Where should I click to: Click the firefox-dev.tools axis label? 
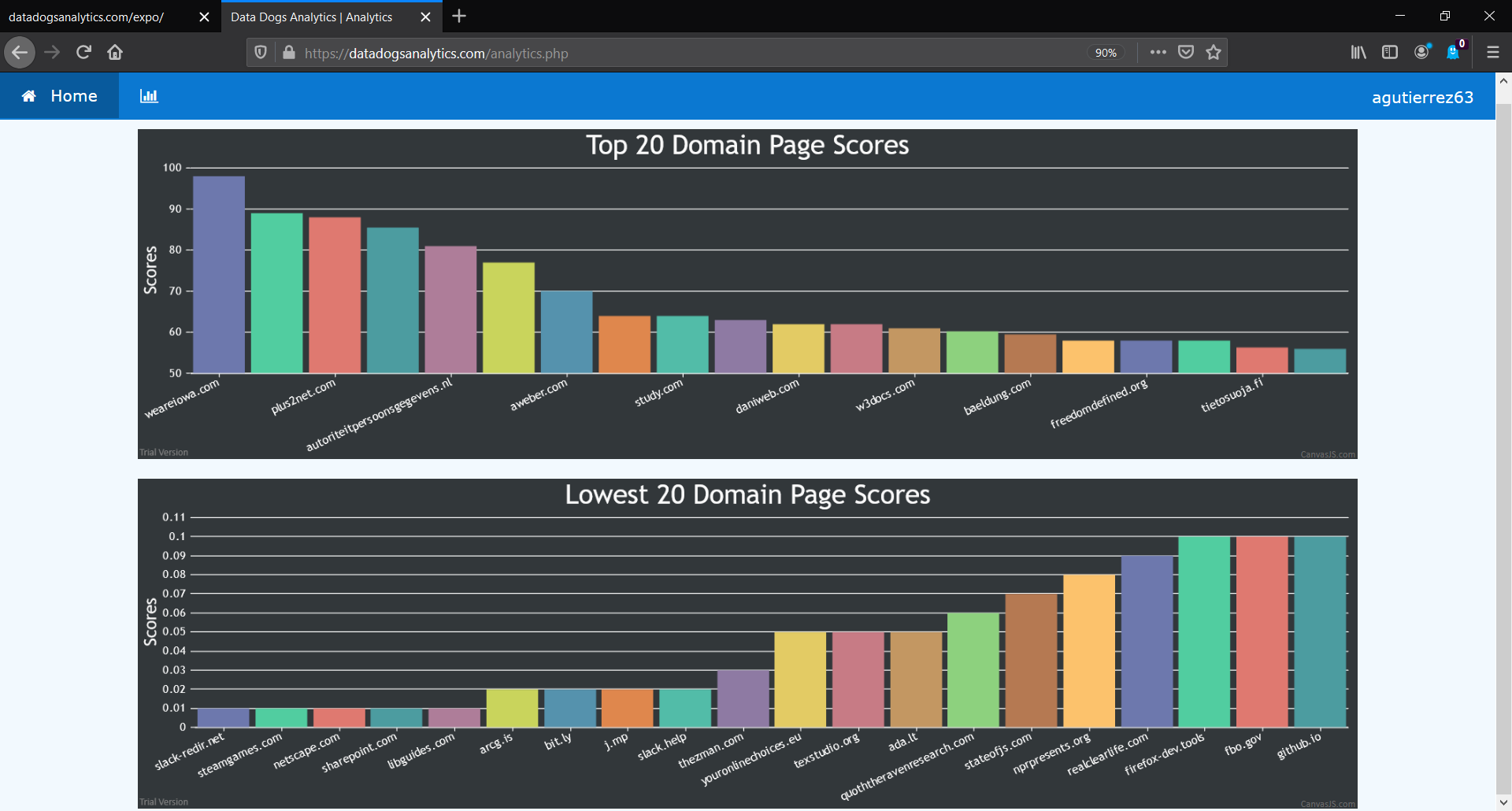[x=1165, y=754]
